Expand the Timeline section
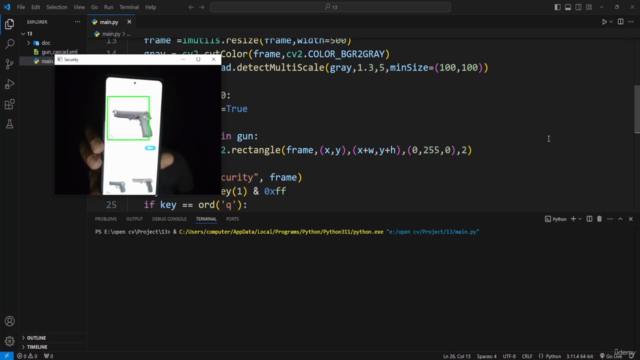This screenshot has width=640, height=360. click(x=37, y=347)
